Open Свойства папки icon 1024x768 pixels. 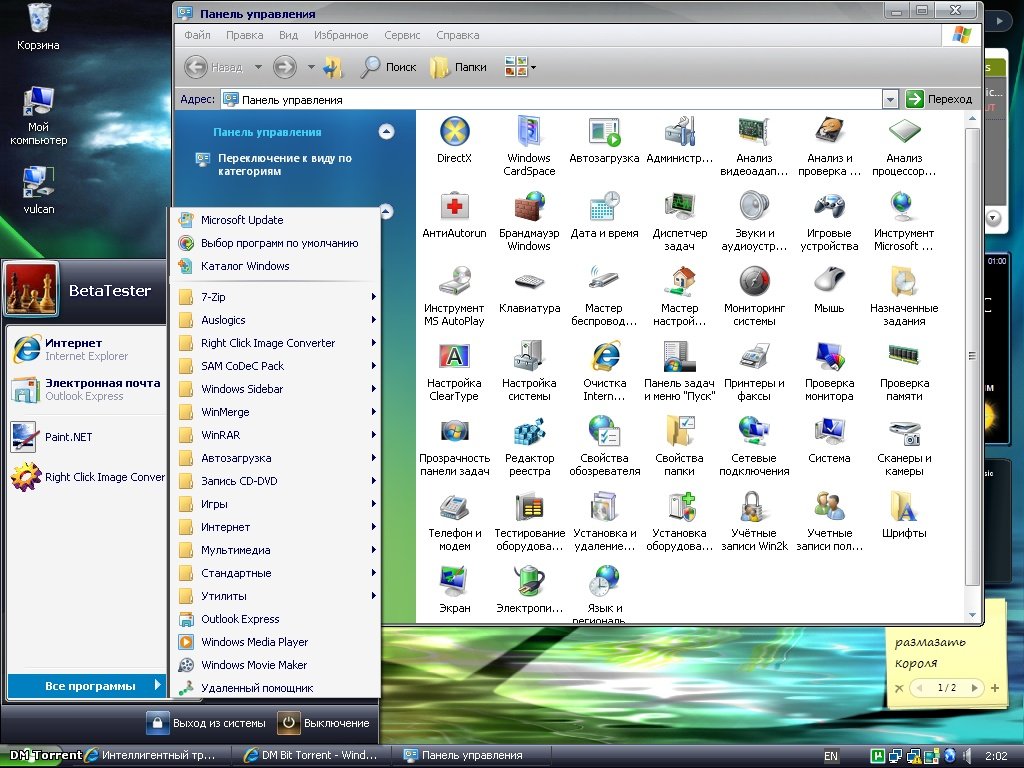[679, 446]
